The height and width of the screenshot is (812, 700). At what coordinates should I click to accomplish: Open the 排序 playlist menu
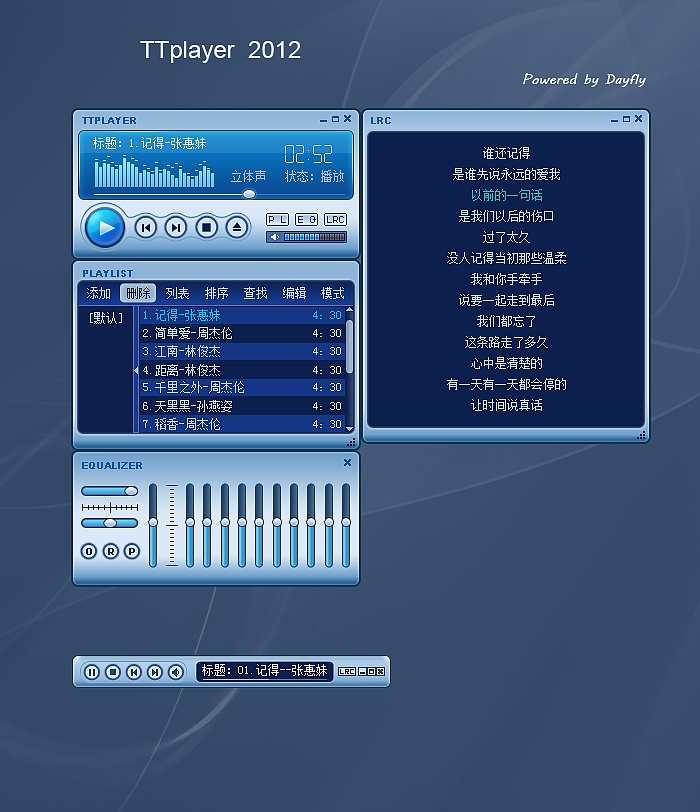(216, 293)
